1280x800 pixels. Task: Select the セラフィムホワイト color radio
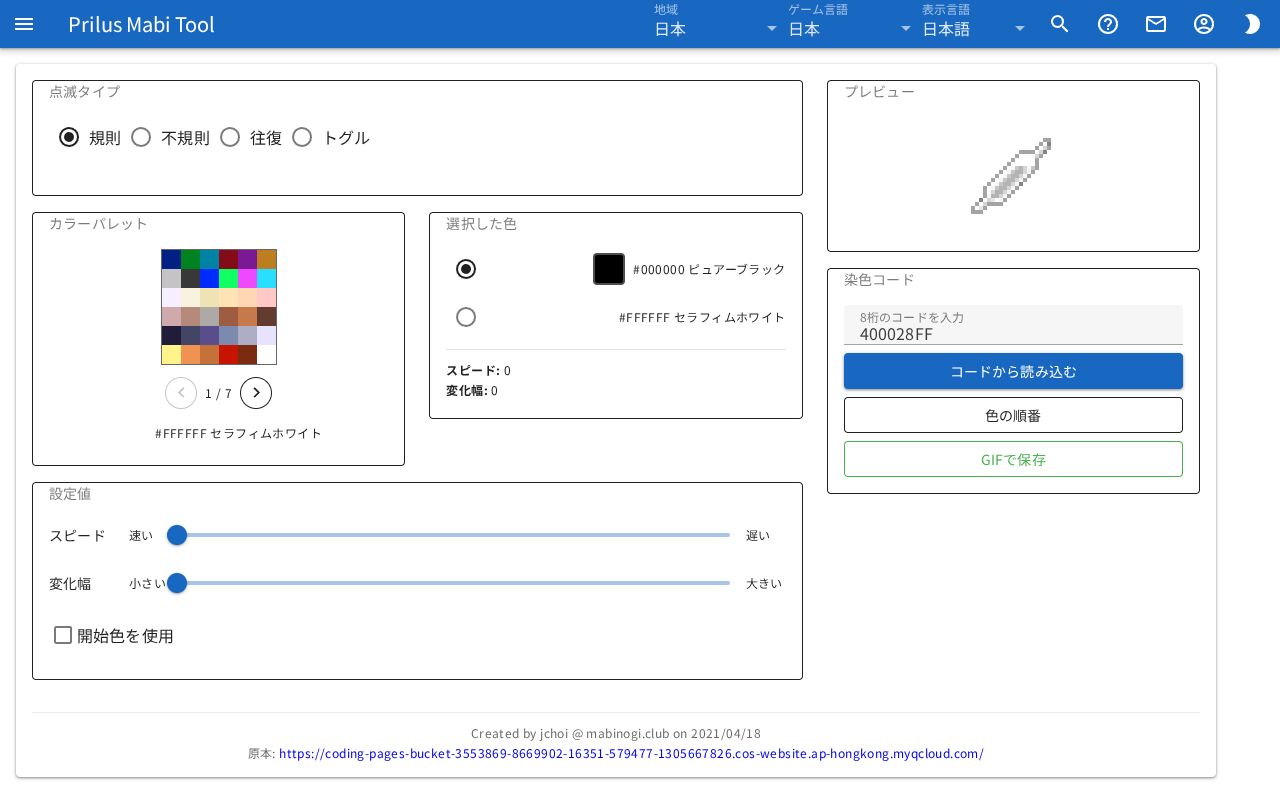click(x=466, y=317)
